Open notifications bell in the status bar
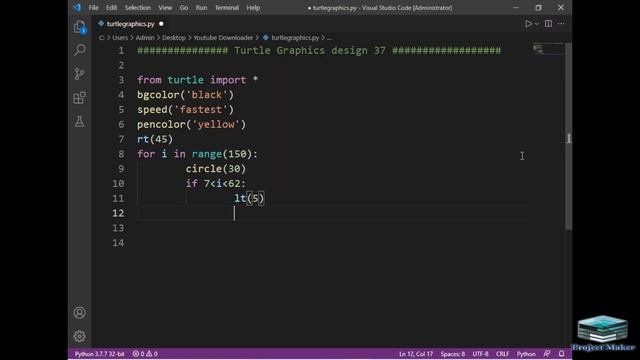The image size is (640, 360). [562, 354]
